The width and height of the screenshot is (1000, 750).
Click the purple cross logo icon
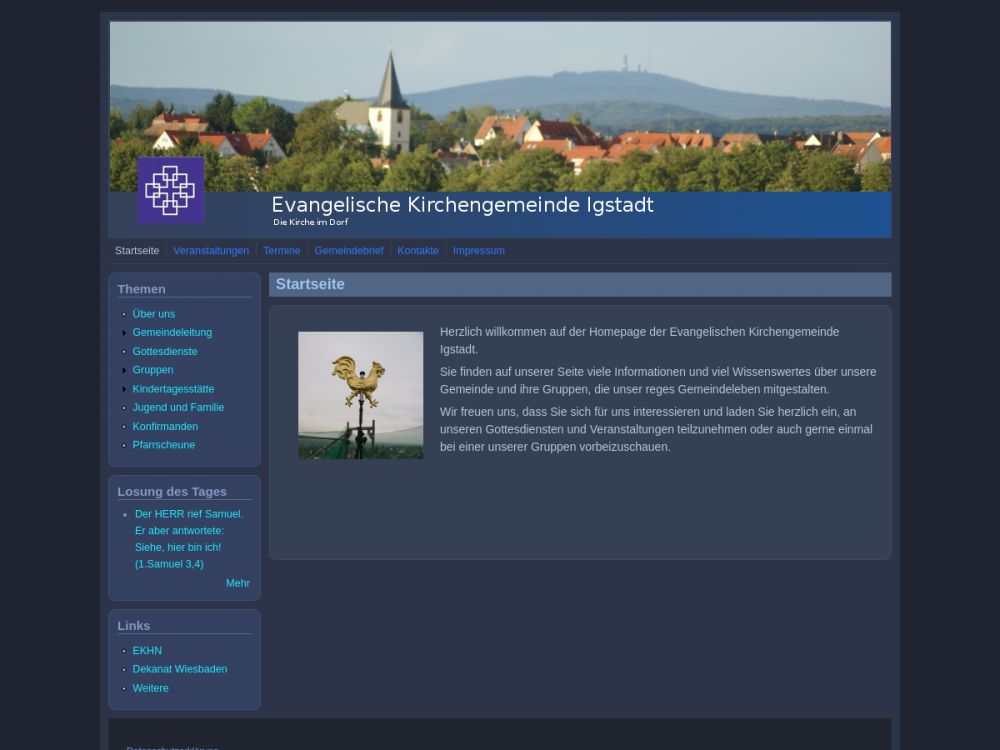tap(171, 190)
